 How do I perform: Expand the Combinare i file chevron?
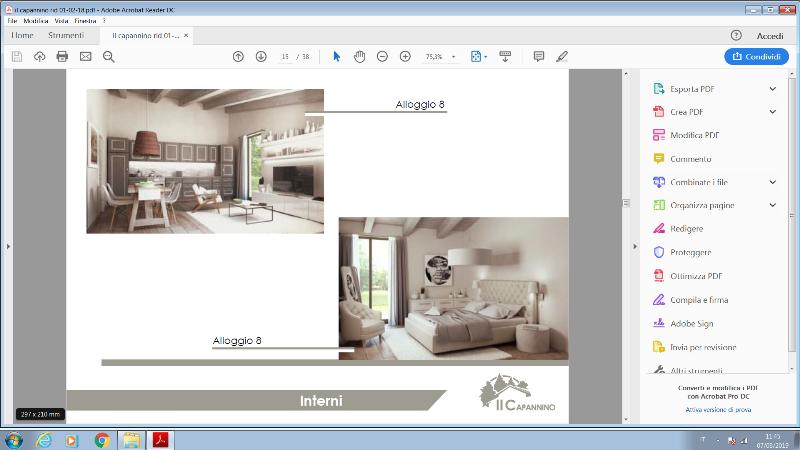772,182
